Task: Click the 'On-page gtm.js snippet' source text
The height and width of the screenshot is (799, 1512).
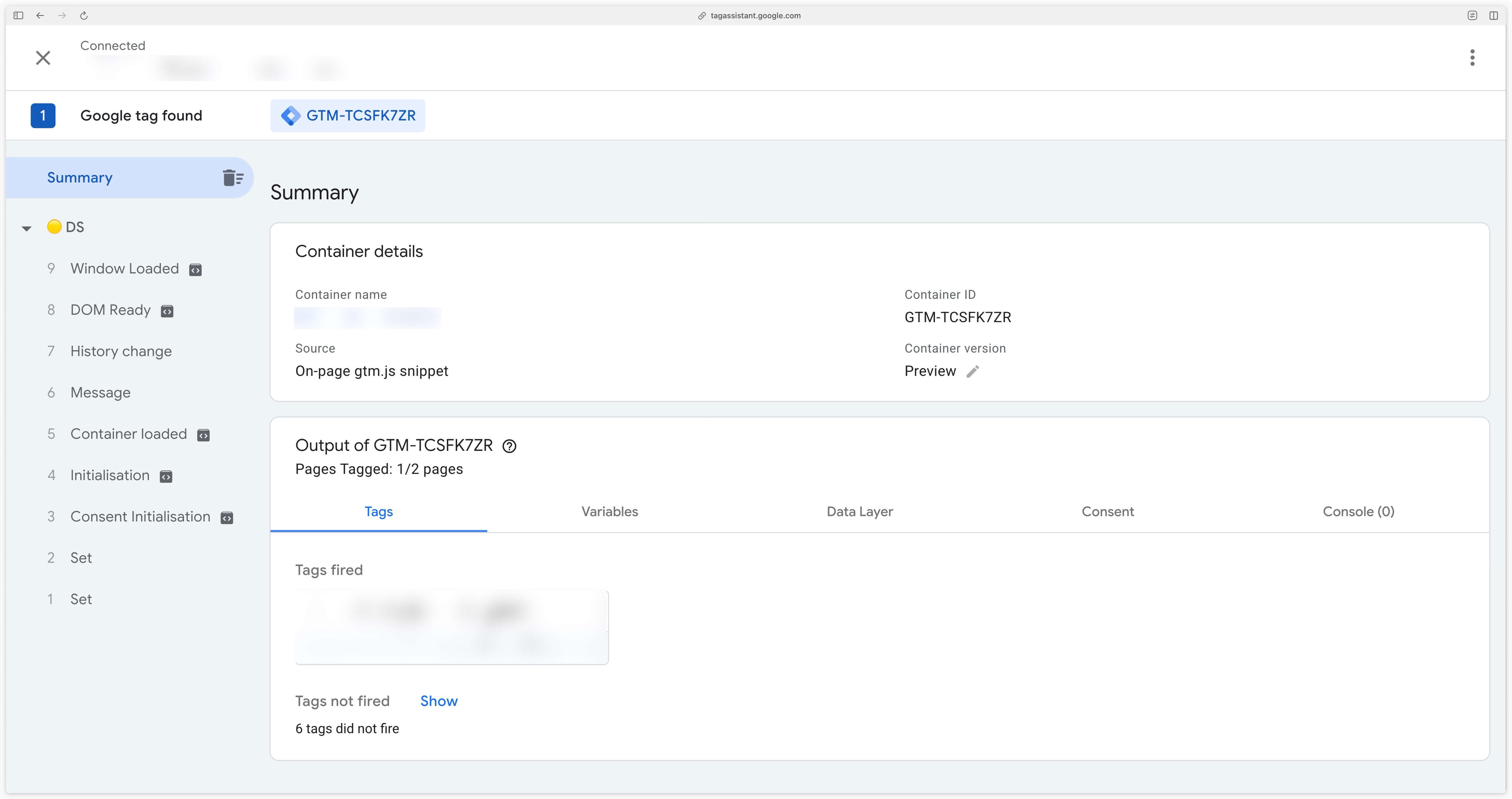Action: [x=372, y=372]
